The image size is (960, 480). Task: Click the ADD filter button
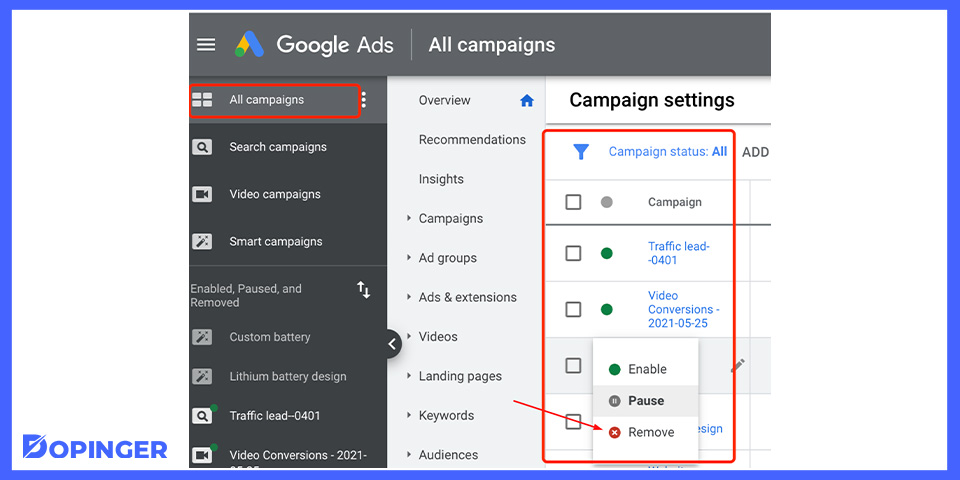756,152
